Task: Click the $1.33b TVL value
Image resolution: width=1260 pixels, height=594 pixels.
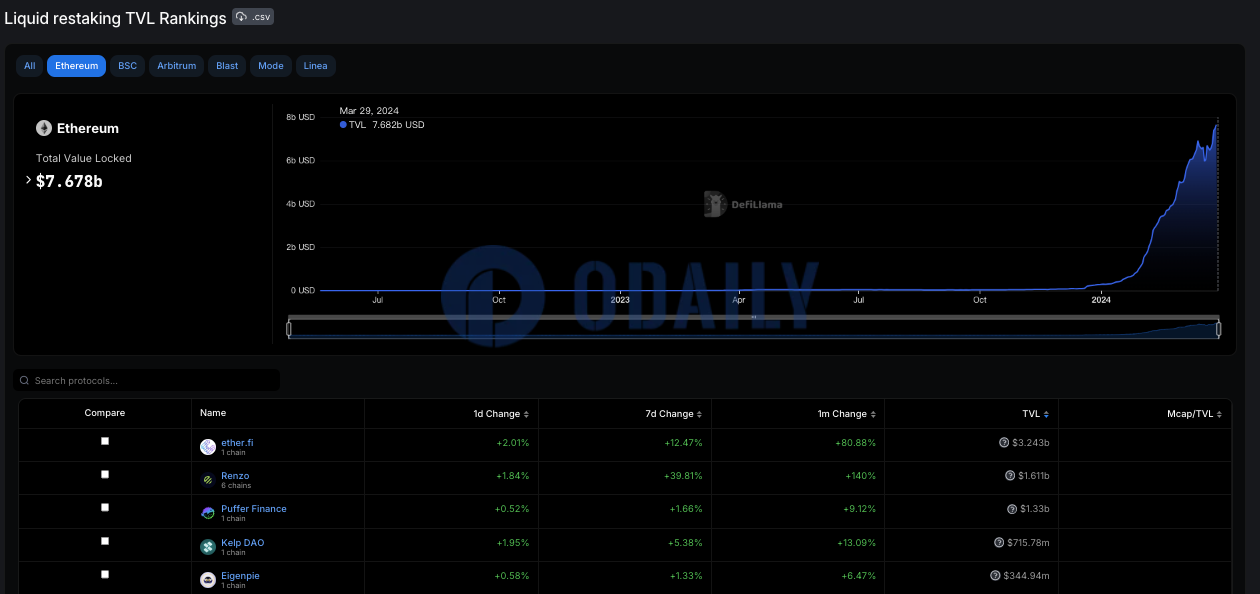Action: pos(1035,509)
